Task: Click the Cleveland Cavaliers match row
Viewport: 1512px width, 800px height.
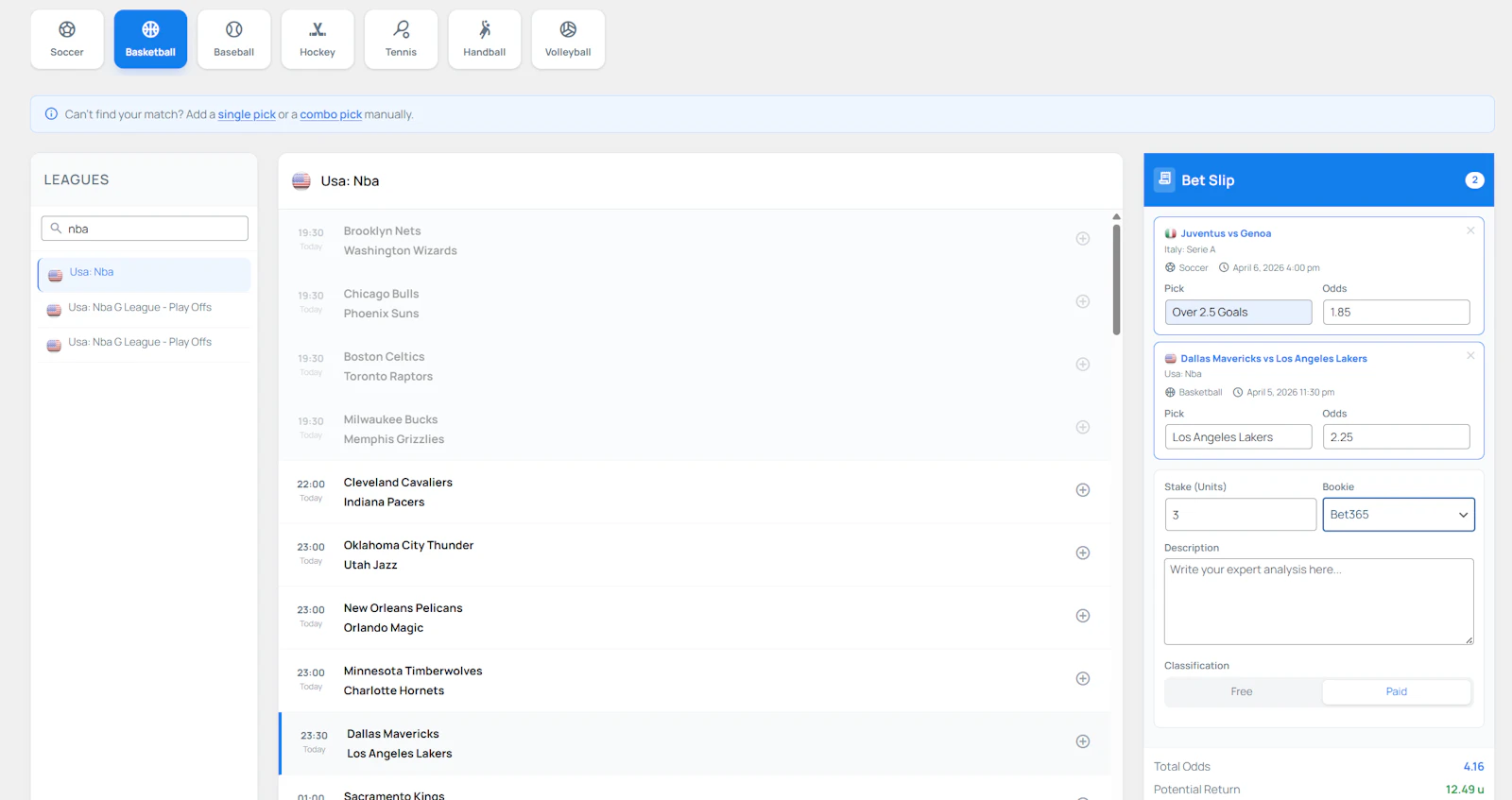Action: click(x=695, y=492)
